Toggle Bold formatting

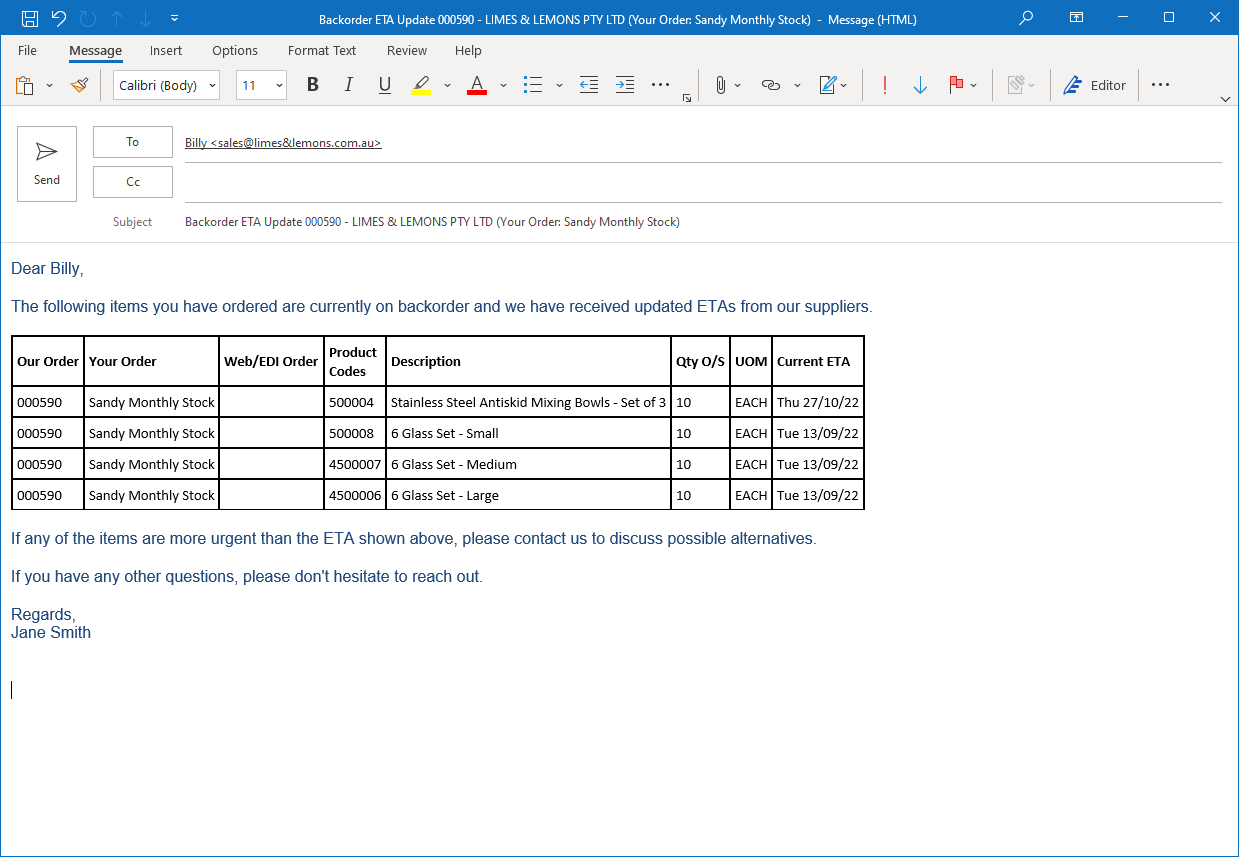pyautogui.click(x=312, y=85)
